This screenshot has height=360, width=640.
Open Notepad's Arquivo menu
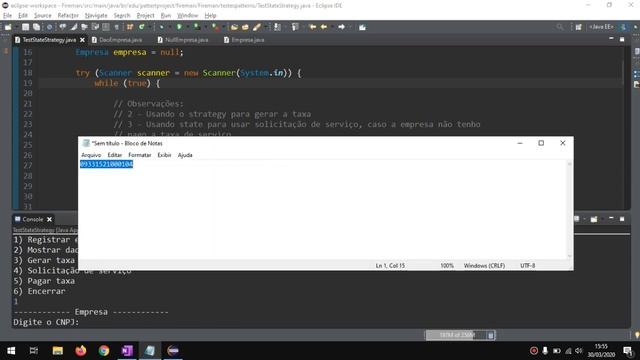91,155
